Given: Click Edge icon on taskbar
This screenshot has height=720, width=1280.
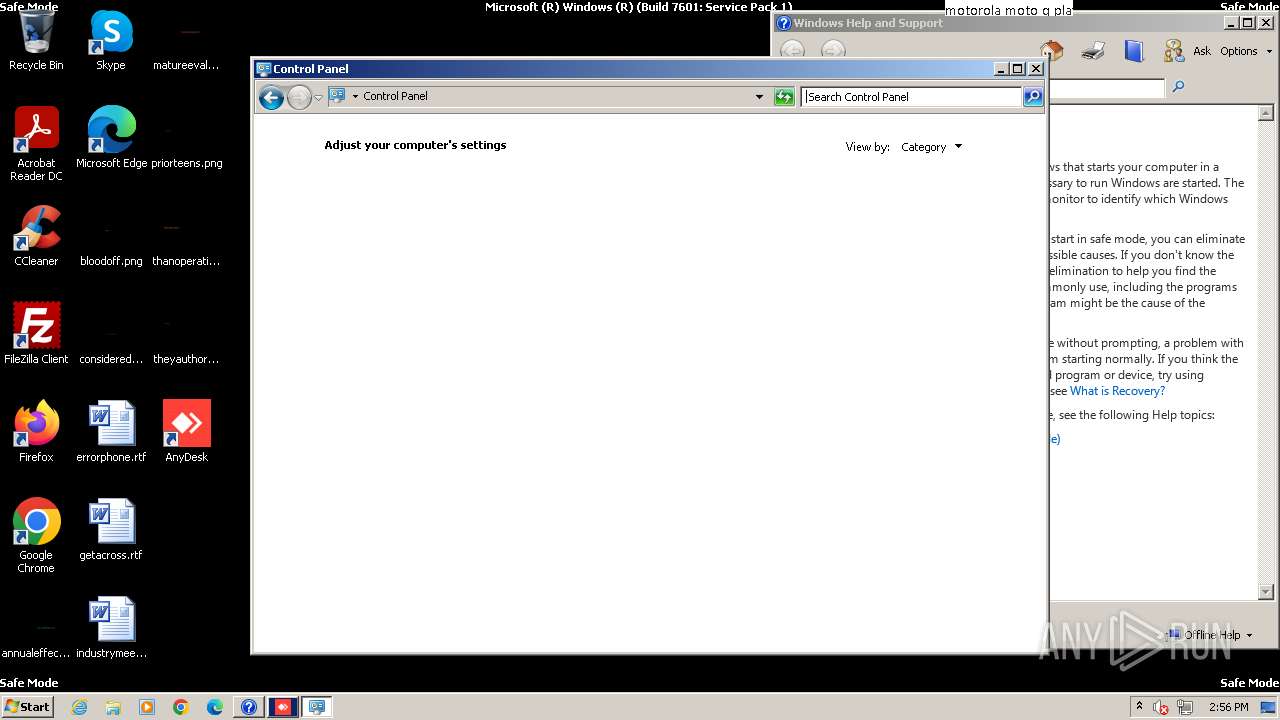Looking at the screenshot, I should click(x=215, y=707).
